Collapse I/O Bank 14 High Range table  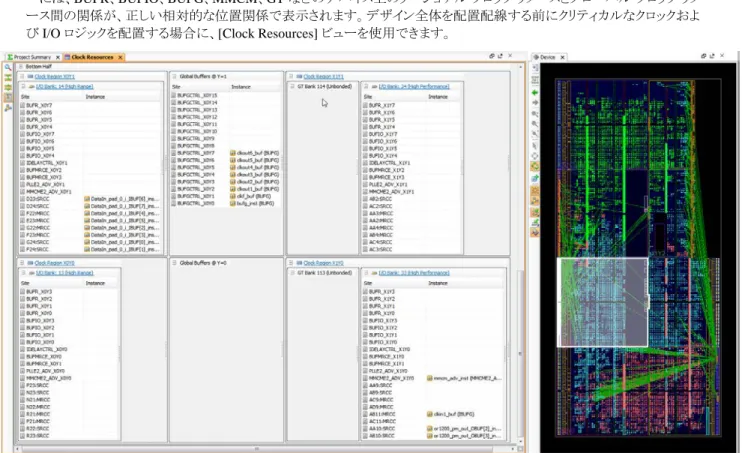tap(23, 87)
